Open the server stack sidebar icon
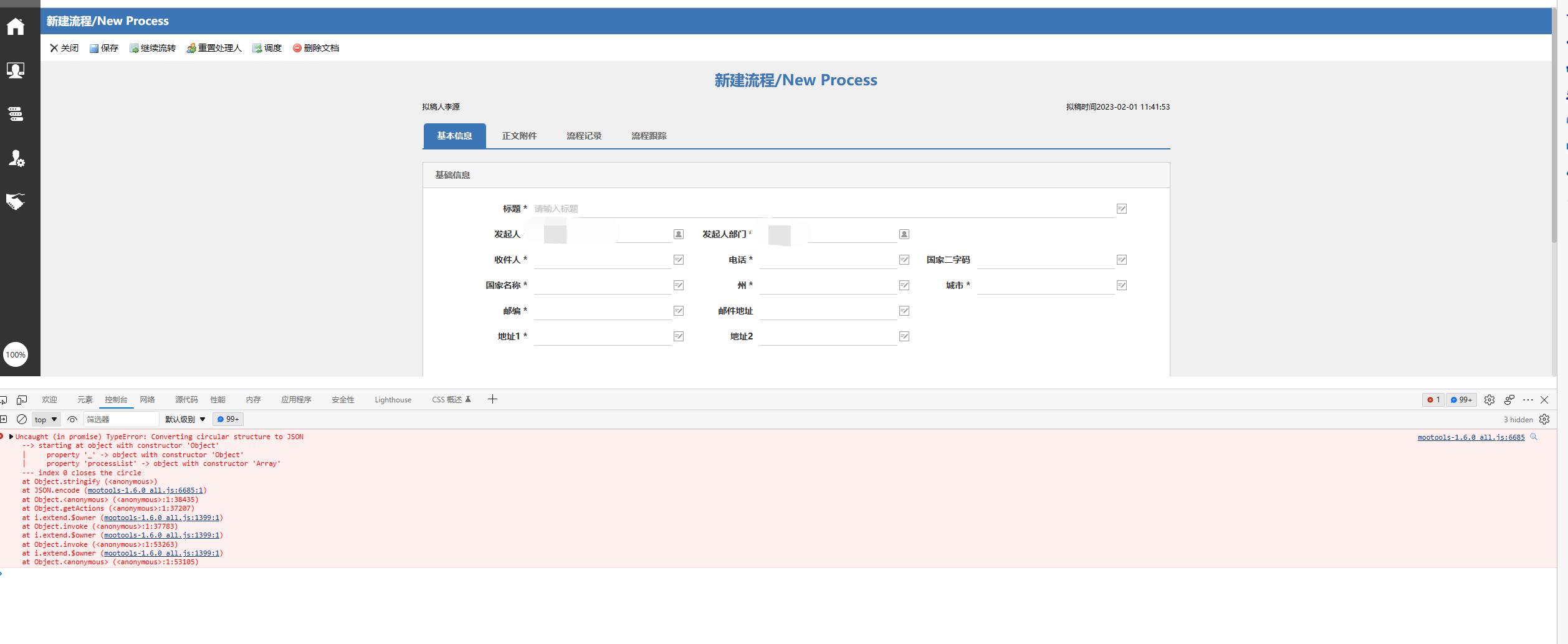Screen dimensions: 1568x644 click(16, 114)
